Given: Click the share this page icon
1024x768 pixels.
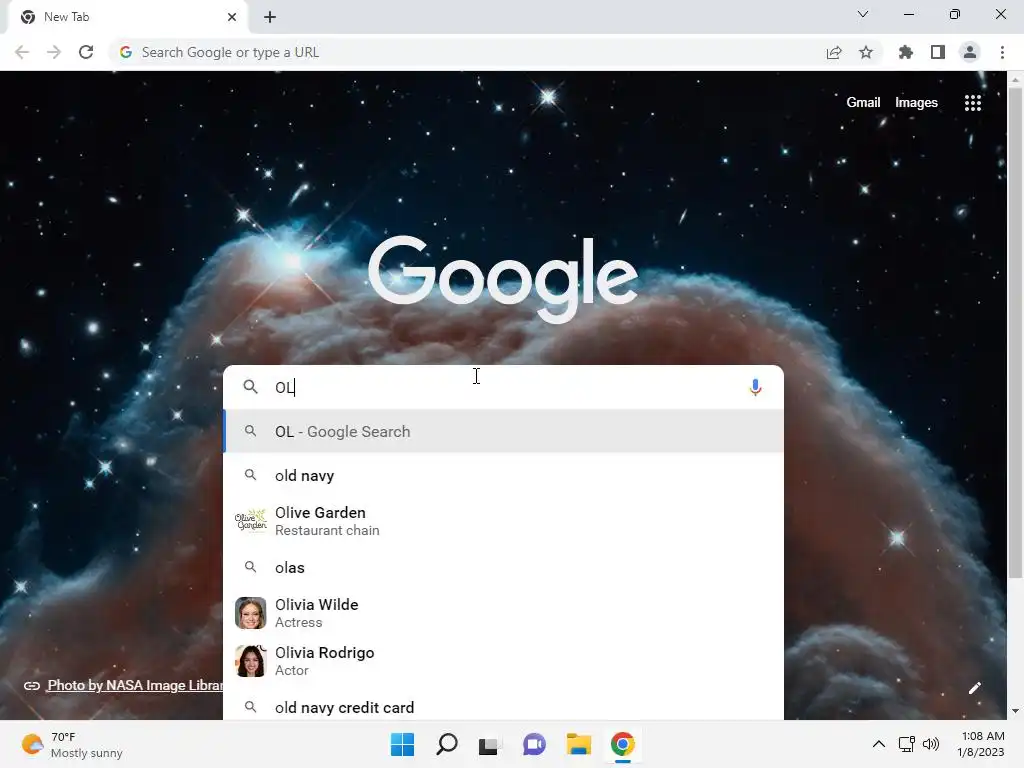Looking at the screenshot, I should point(834,53).
